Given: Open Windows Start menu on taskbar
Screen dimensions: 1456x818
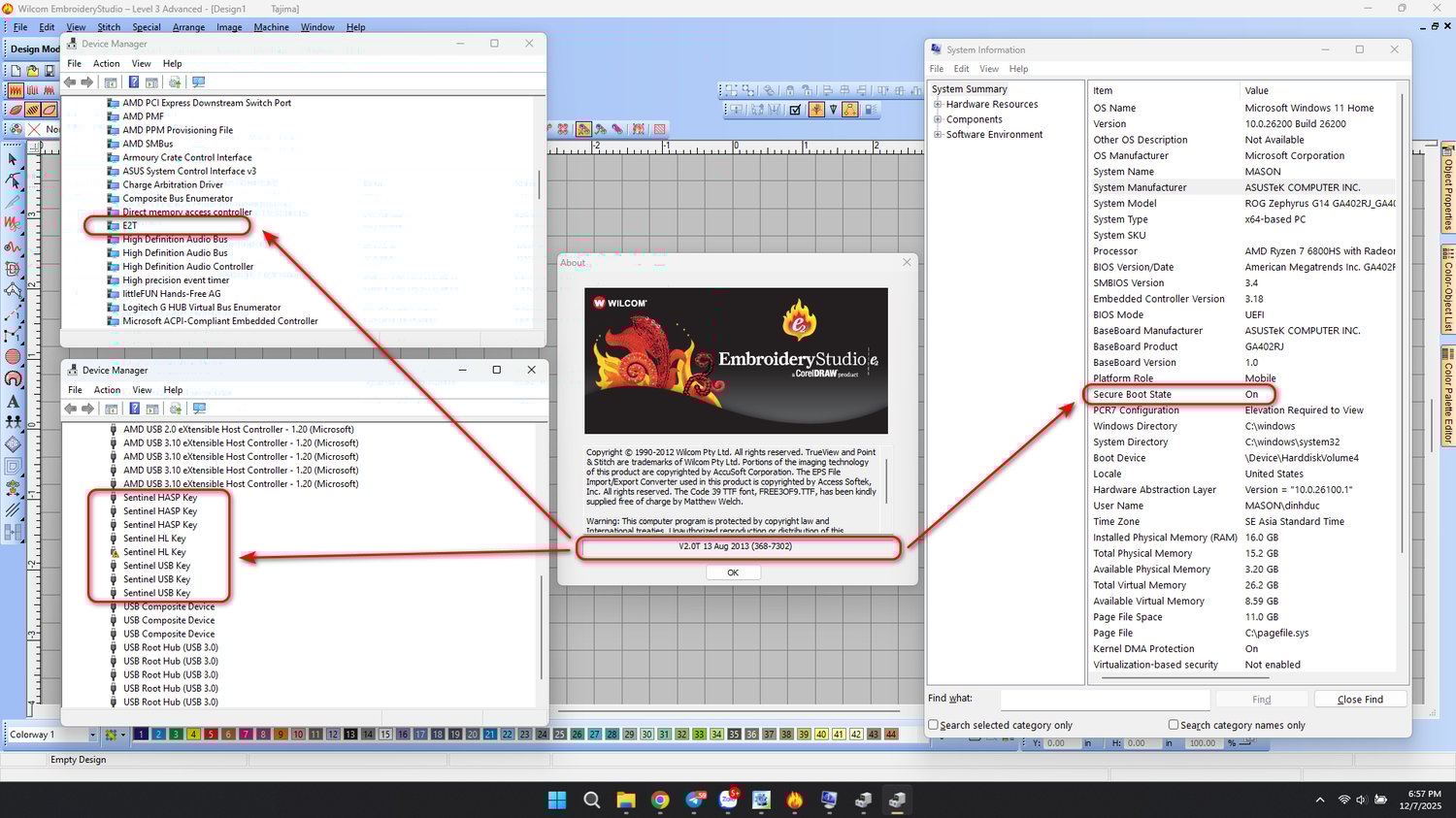Looking at the screenshot, I should pos(557,801).
